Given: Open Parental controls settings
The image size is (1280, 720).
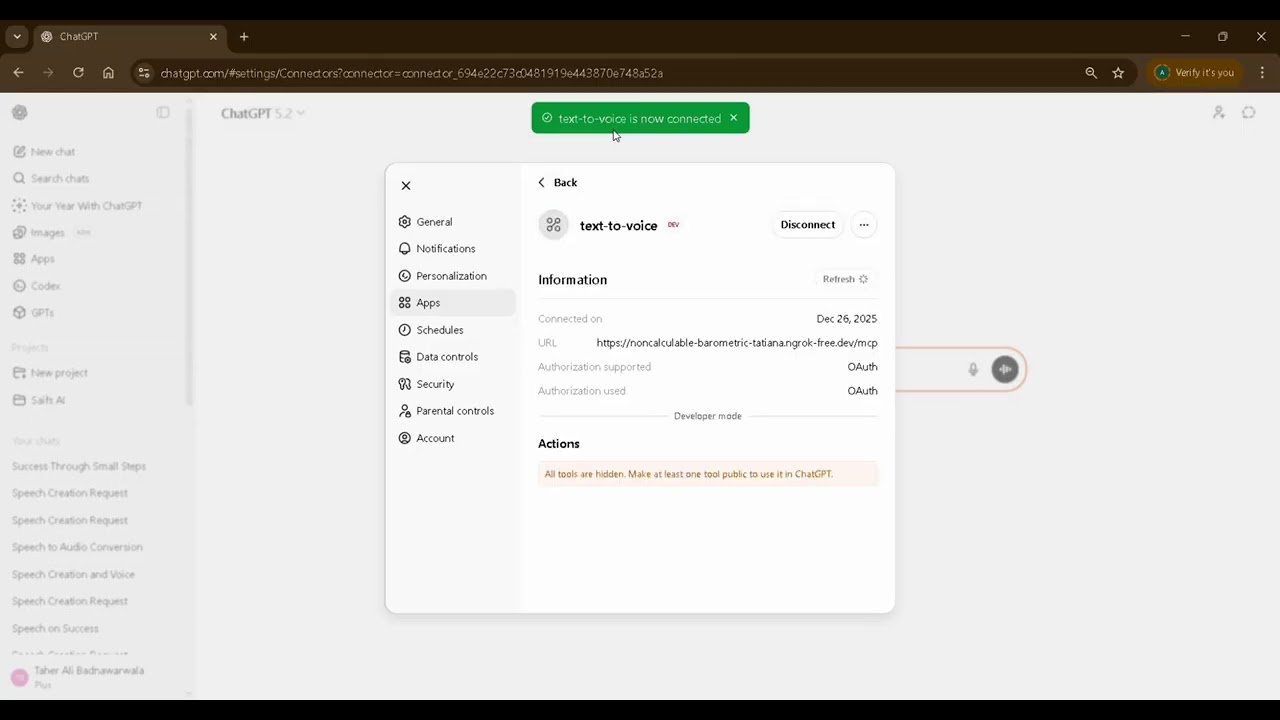Looking at the screenshot, I should (x=453, y=411).
